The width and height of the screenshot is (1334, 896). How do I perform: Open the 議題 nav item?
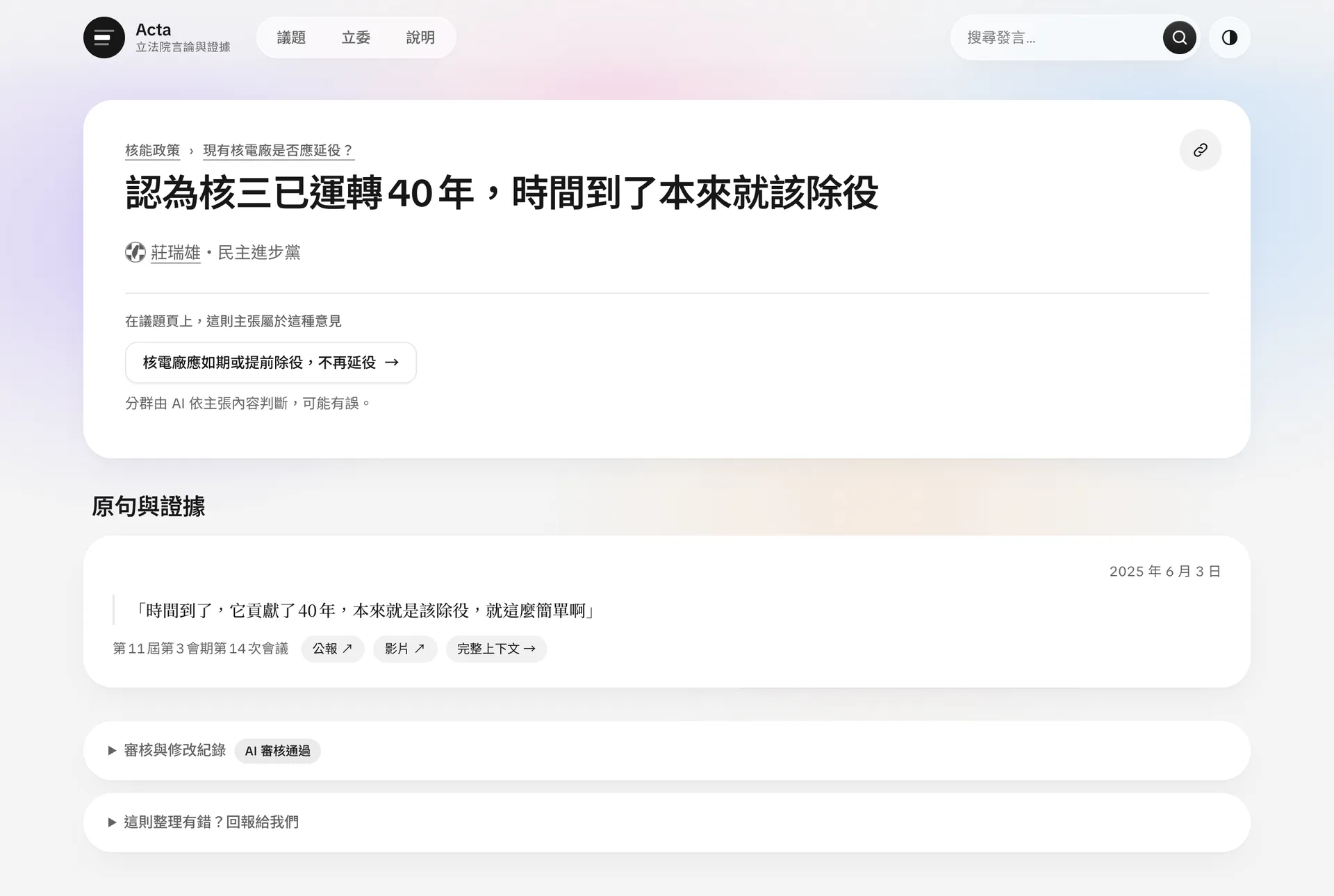click(291, 38)
